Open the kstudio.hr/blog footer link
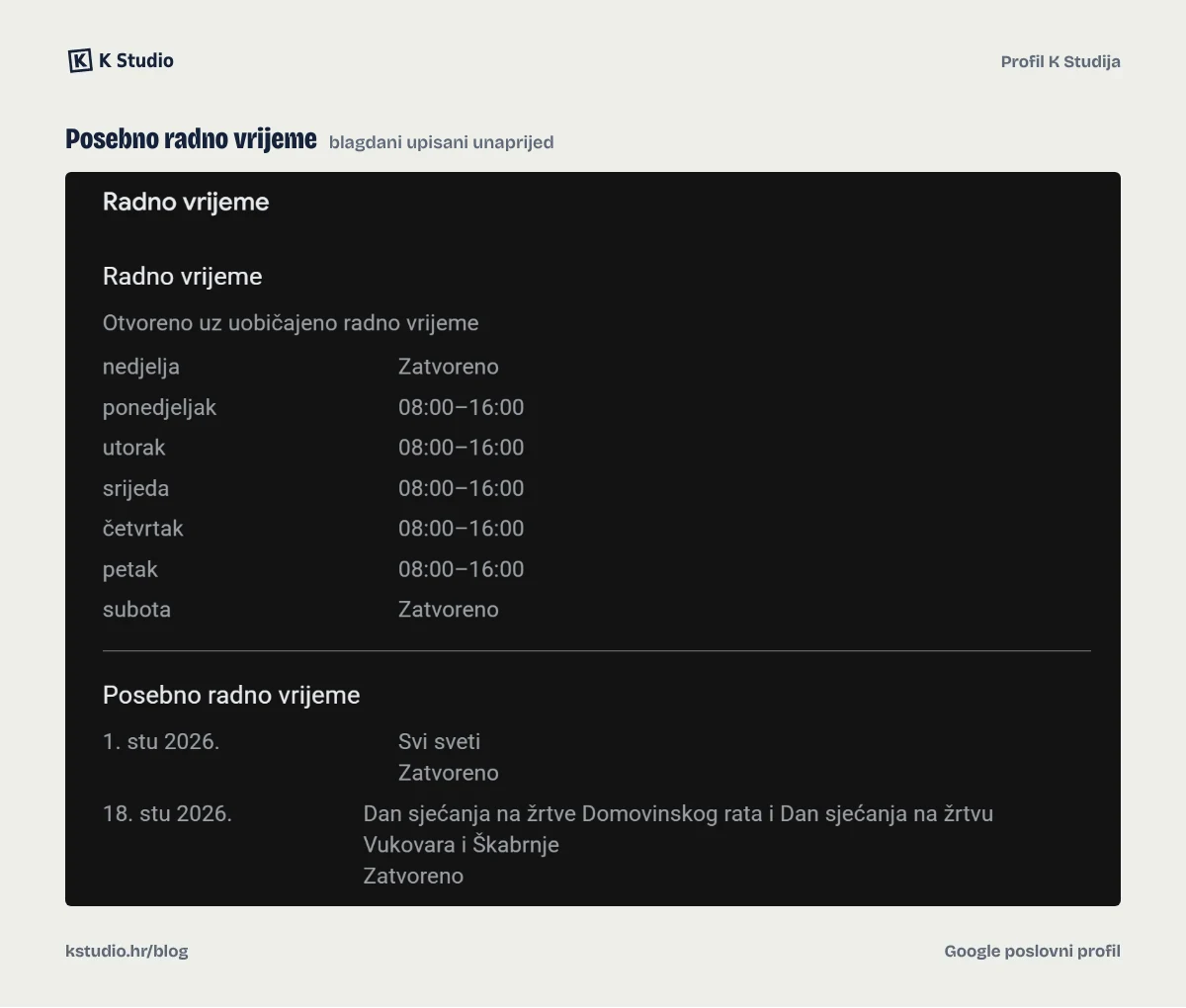 click(x=127, y=951)
